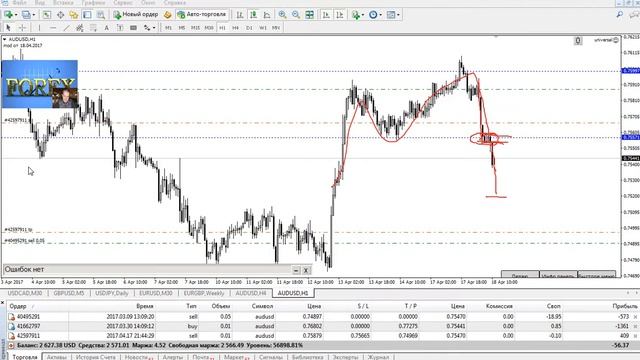Sort orders by the Время column

145,306
